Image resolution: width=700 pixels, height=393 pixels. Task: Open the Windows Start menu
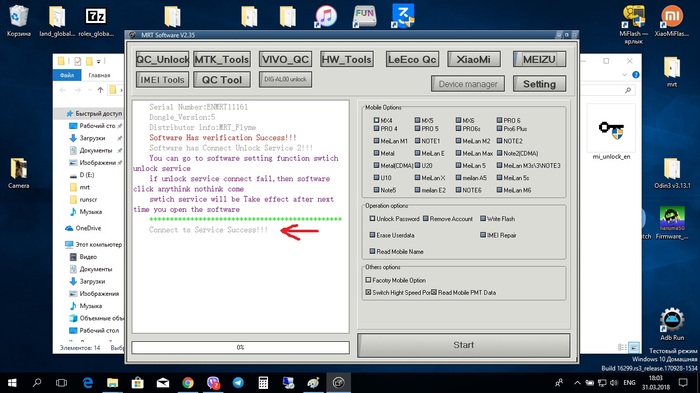pyautogui.click(x=12, y=383)
